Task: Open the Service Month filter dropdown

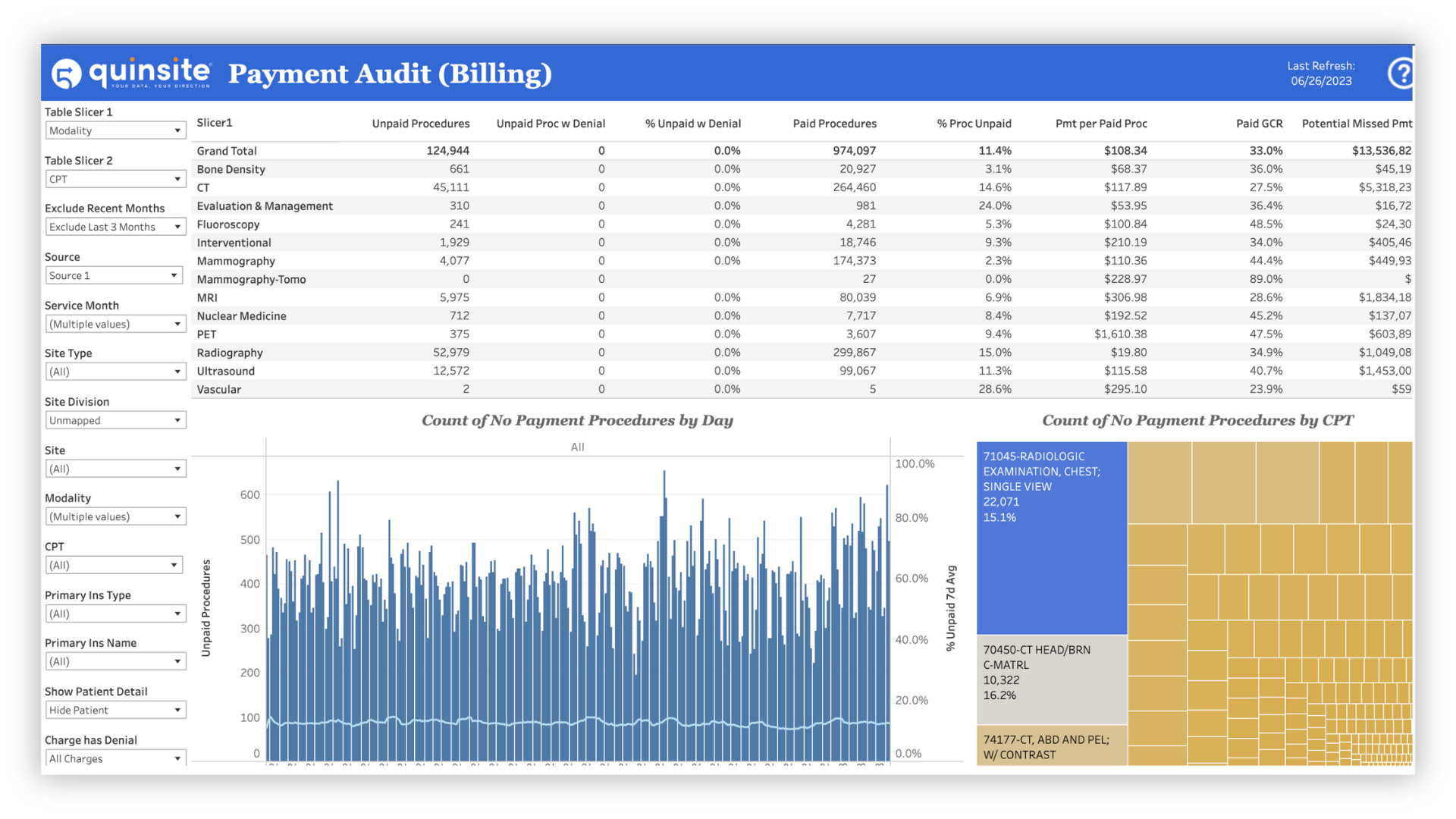Action: [x=115, y=323]
